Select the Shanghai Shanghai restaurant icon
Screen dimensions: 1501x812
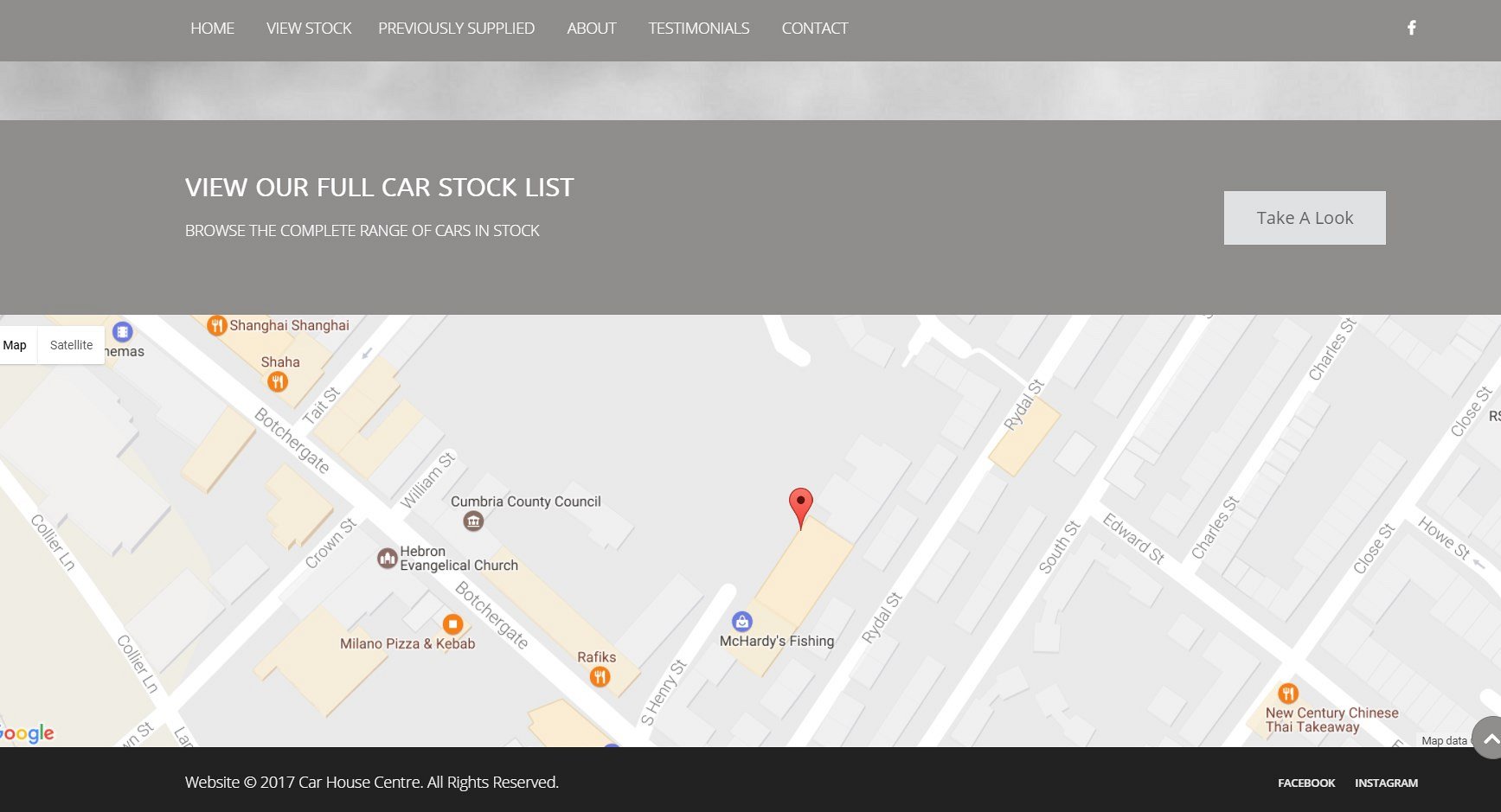click(216, 326)
